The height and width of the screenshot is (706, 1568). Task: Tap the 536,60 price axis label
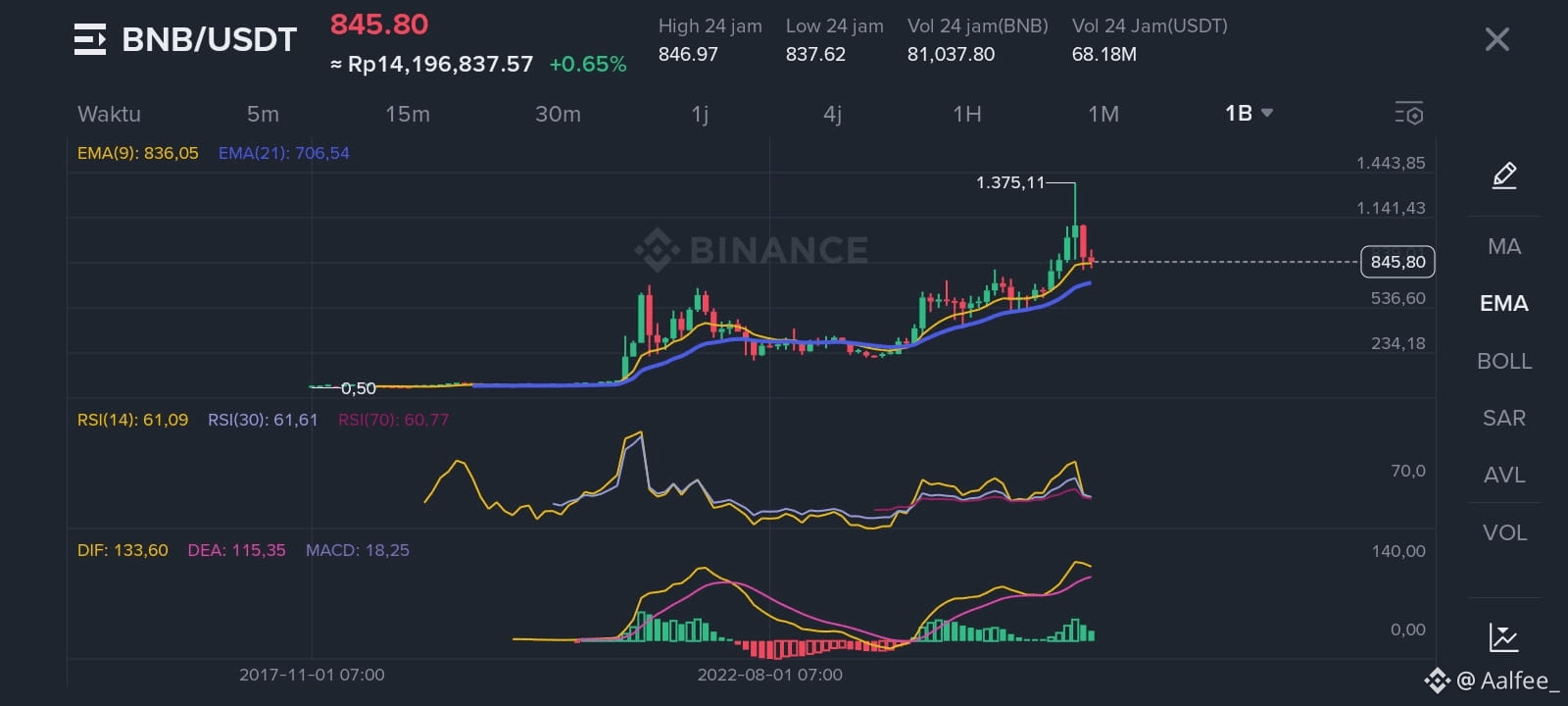(1398, 298)
